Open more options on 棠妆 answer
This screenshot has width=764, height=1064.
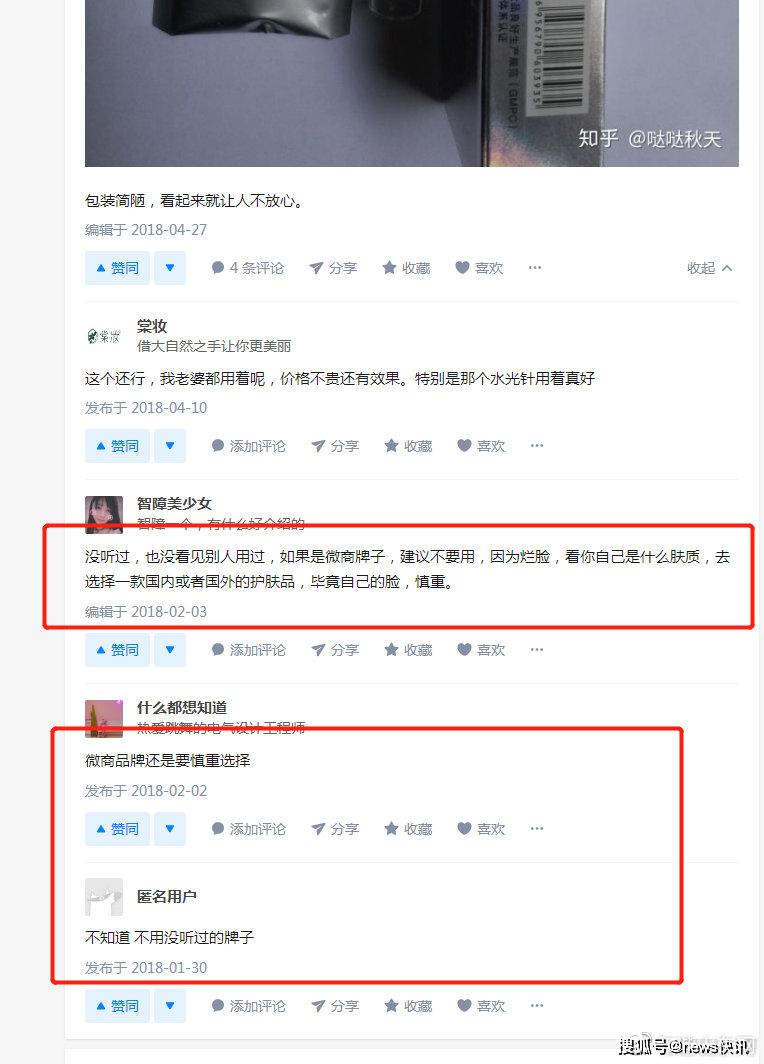click(x=537, y=446)
